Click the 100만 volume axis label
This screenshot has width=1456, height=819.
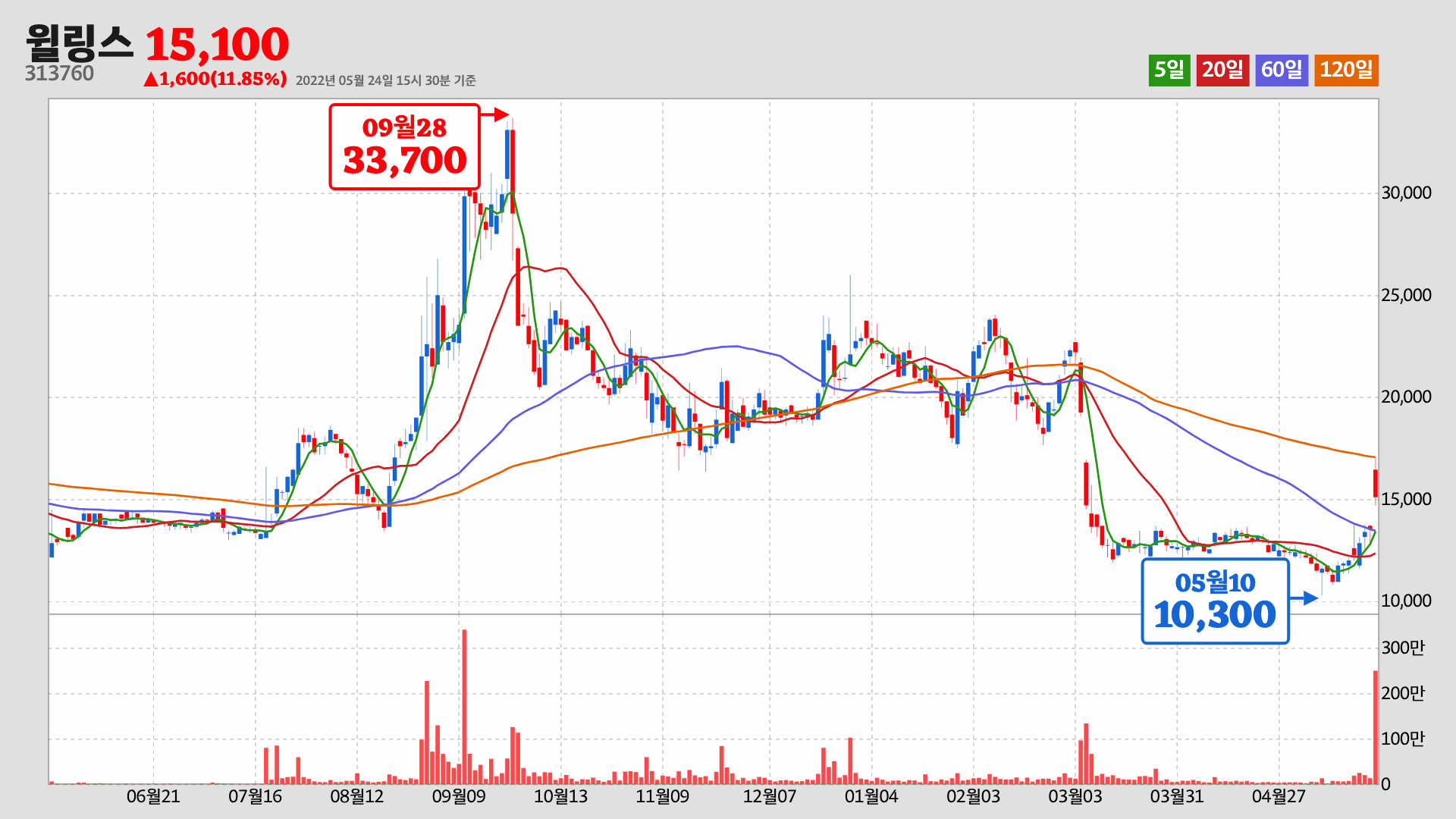click(1403, 739)
